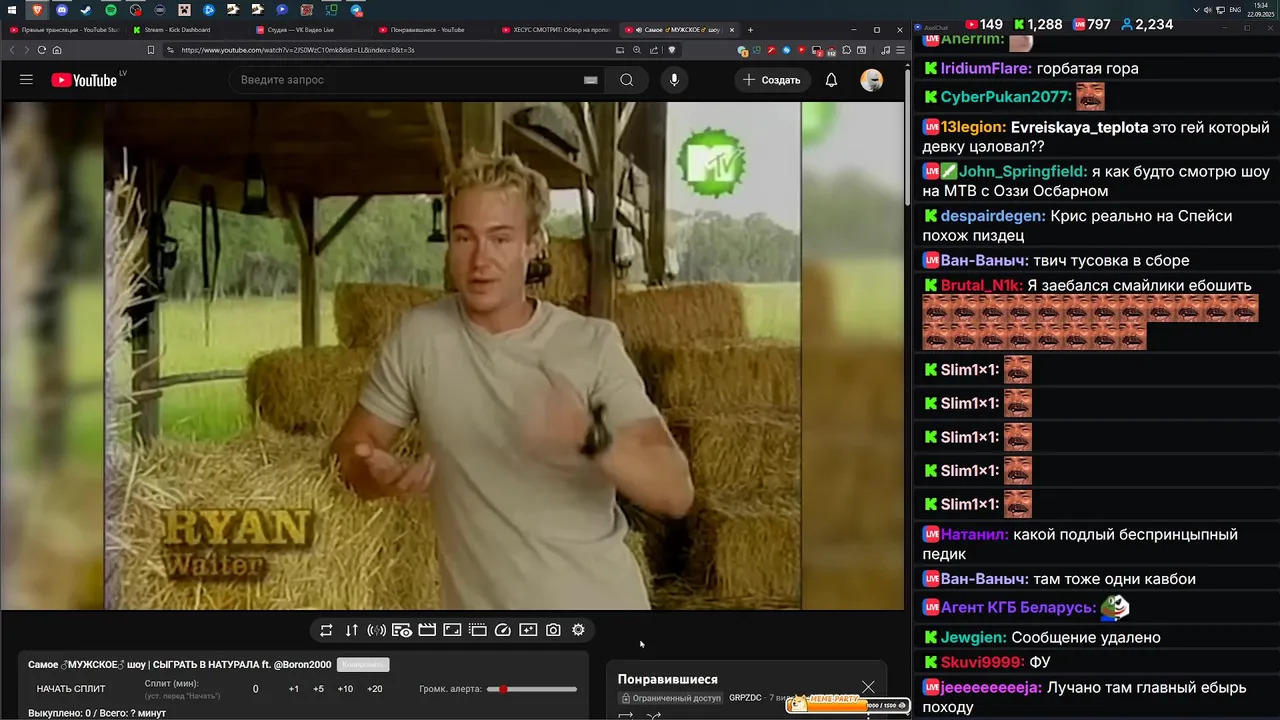Click the up-down arrows icon in player toolbar
The image size is (1280, 720).
(351, 630)
